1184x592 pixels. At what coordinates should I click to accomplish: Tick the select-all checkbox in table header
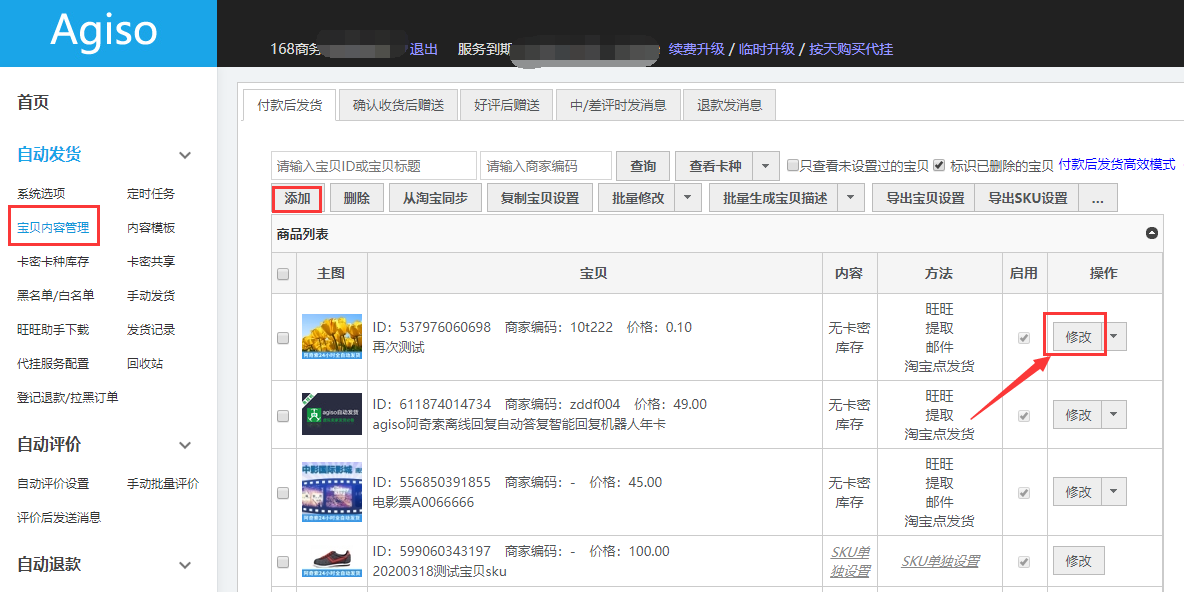pos(283,274)
